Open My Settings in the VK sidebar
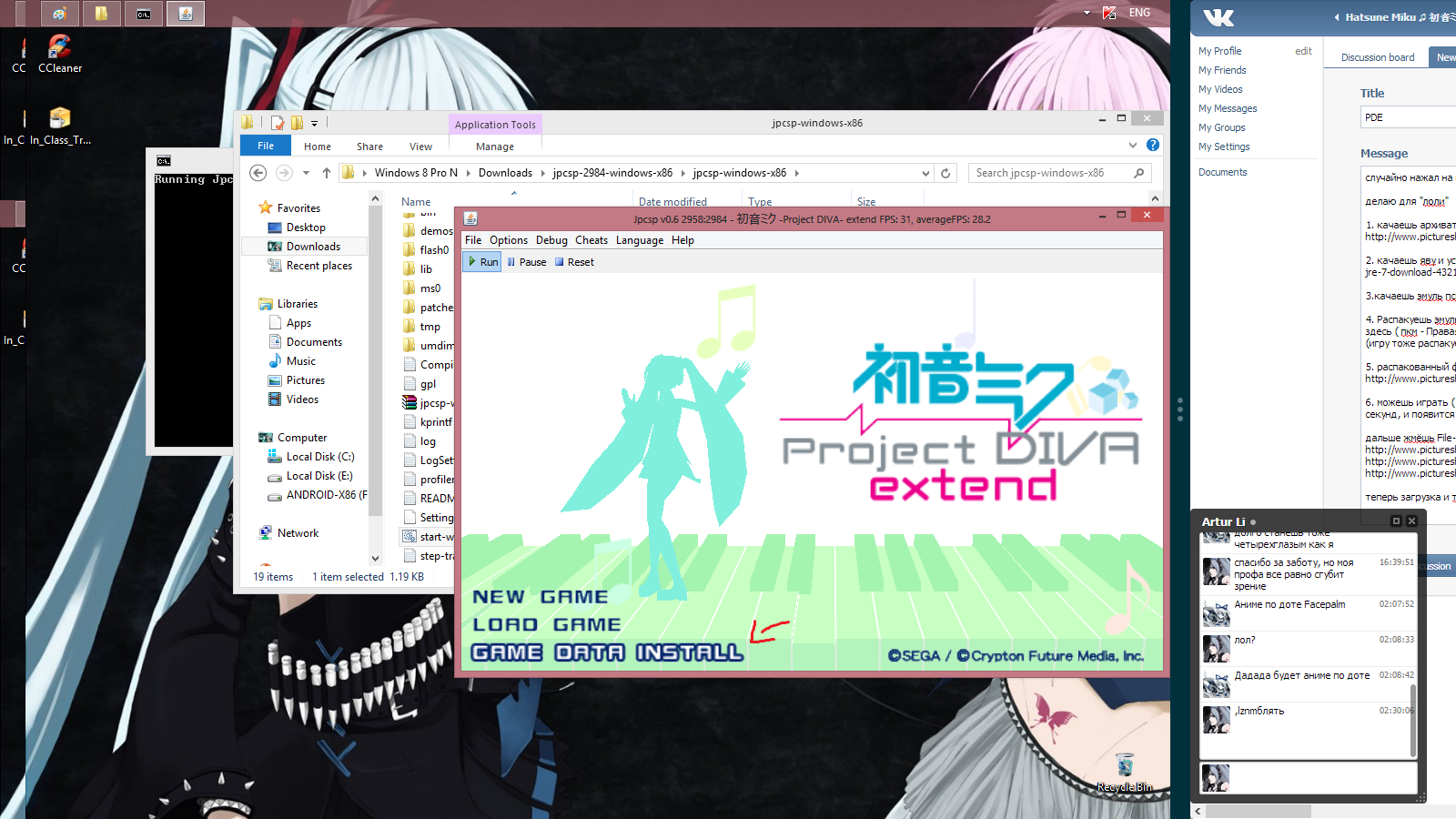 click(x=1224, y=147)
